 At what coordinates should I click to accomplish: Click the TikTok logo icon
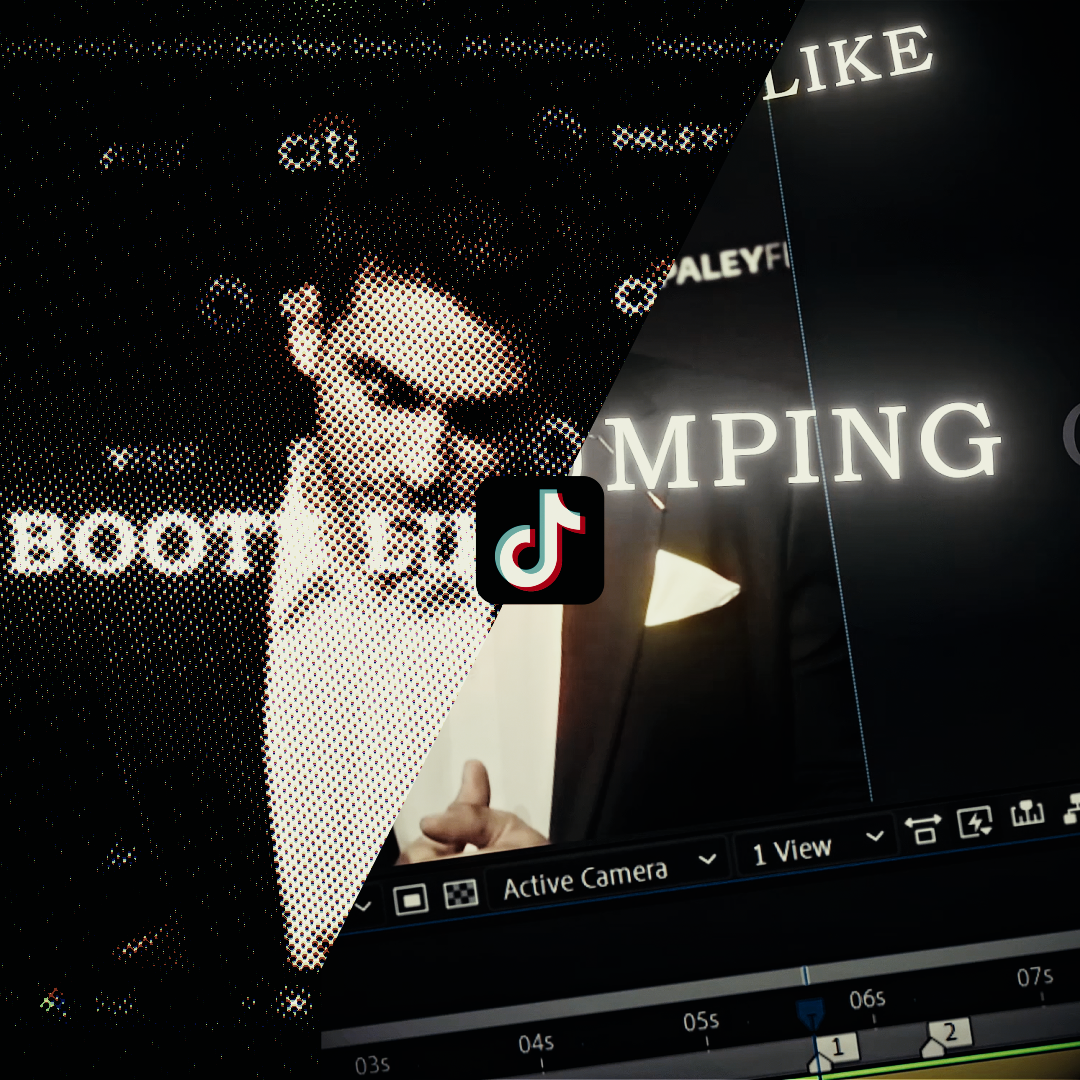[540, 540]
